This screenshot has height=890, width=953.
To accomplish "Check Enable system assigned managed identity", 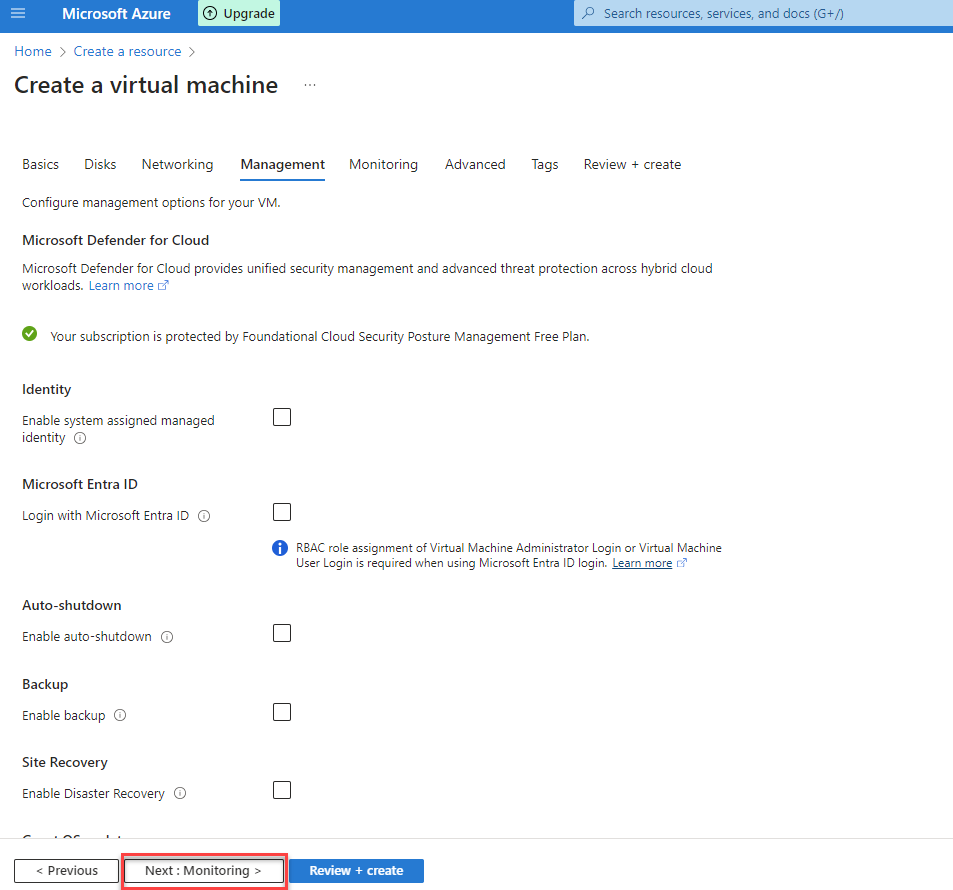I will pos(281,417).
